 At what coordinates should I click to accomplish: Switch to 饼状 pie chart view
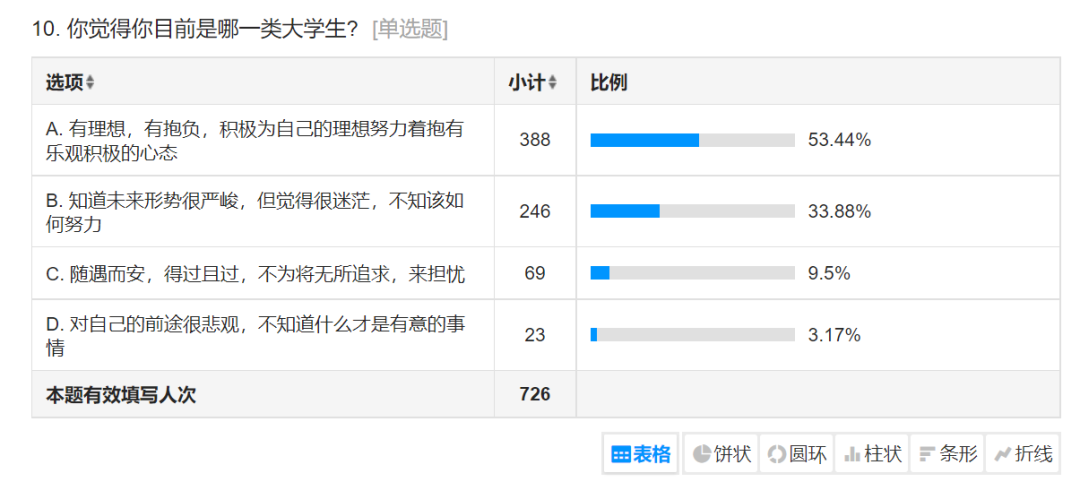pos(721,454)
